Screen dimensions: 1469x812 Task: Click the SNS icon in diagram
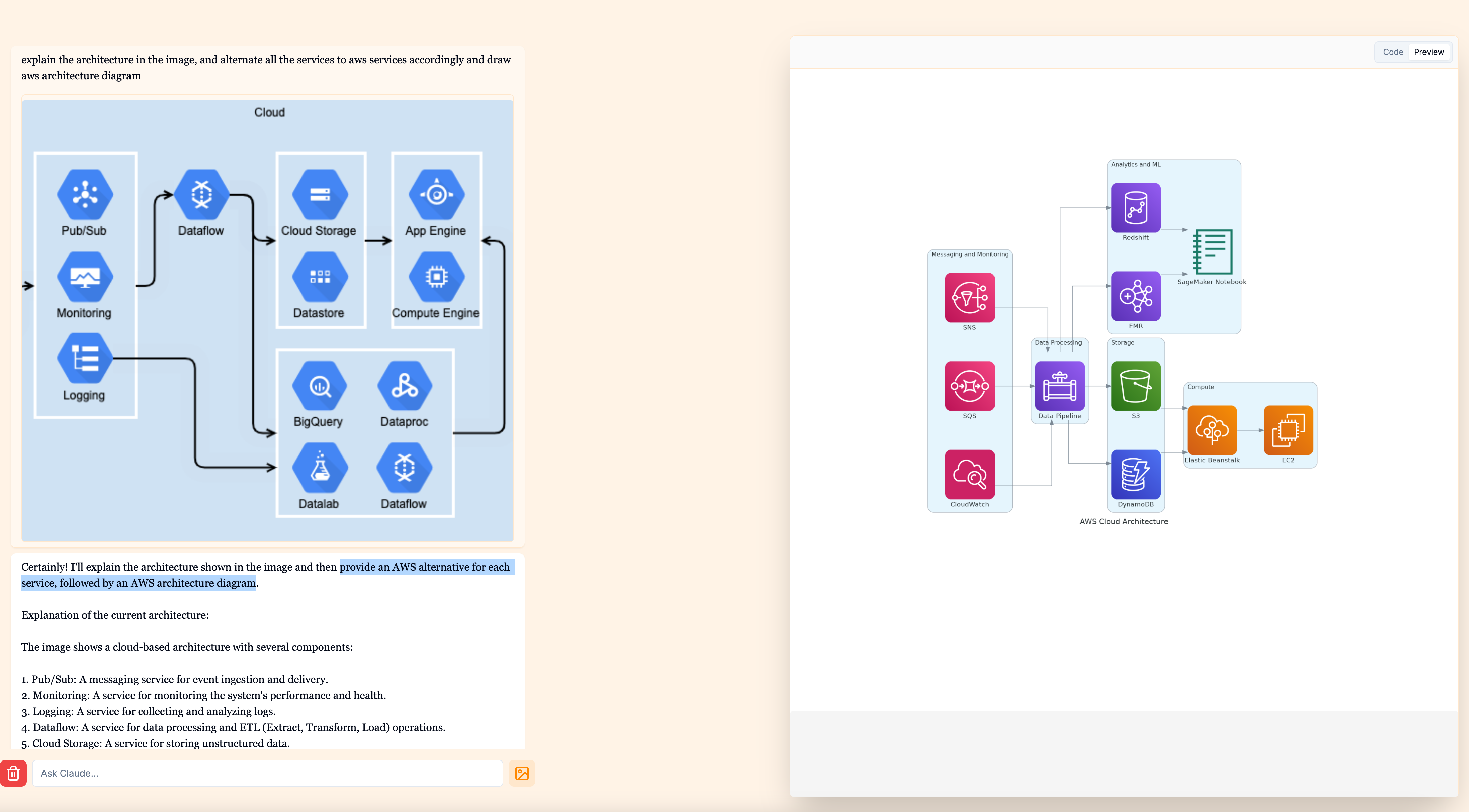click(x=969, y=297)
